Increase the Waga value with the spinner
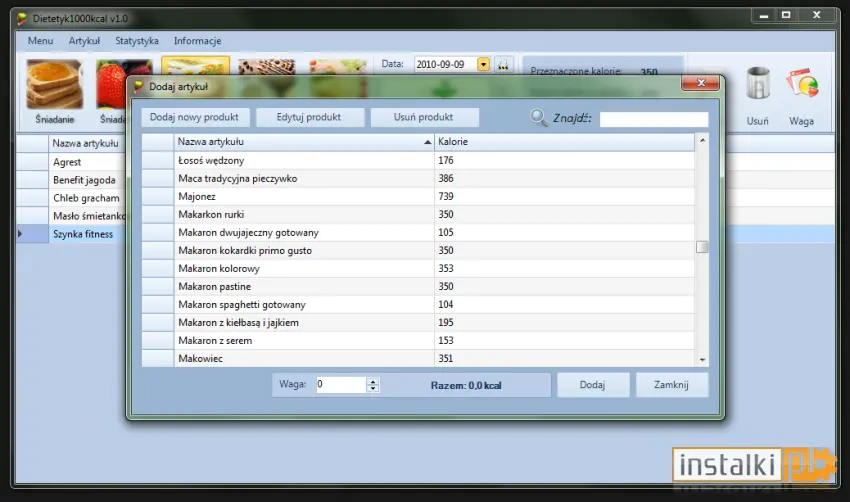850x502 pixels. pyautogui.click(x=372, y=381)
